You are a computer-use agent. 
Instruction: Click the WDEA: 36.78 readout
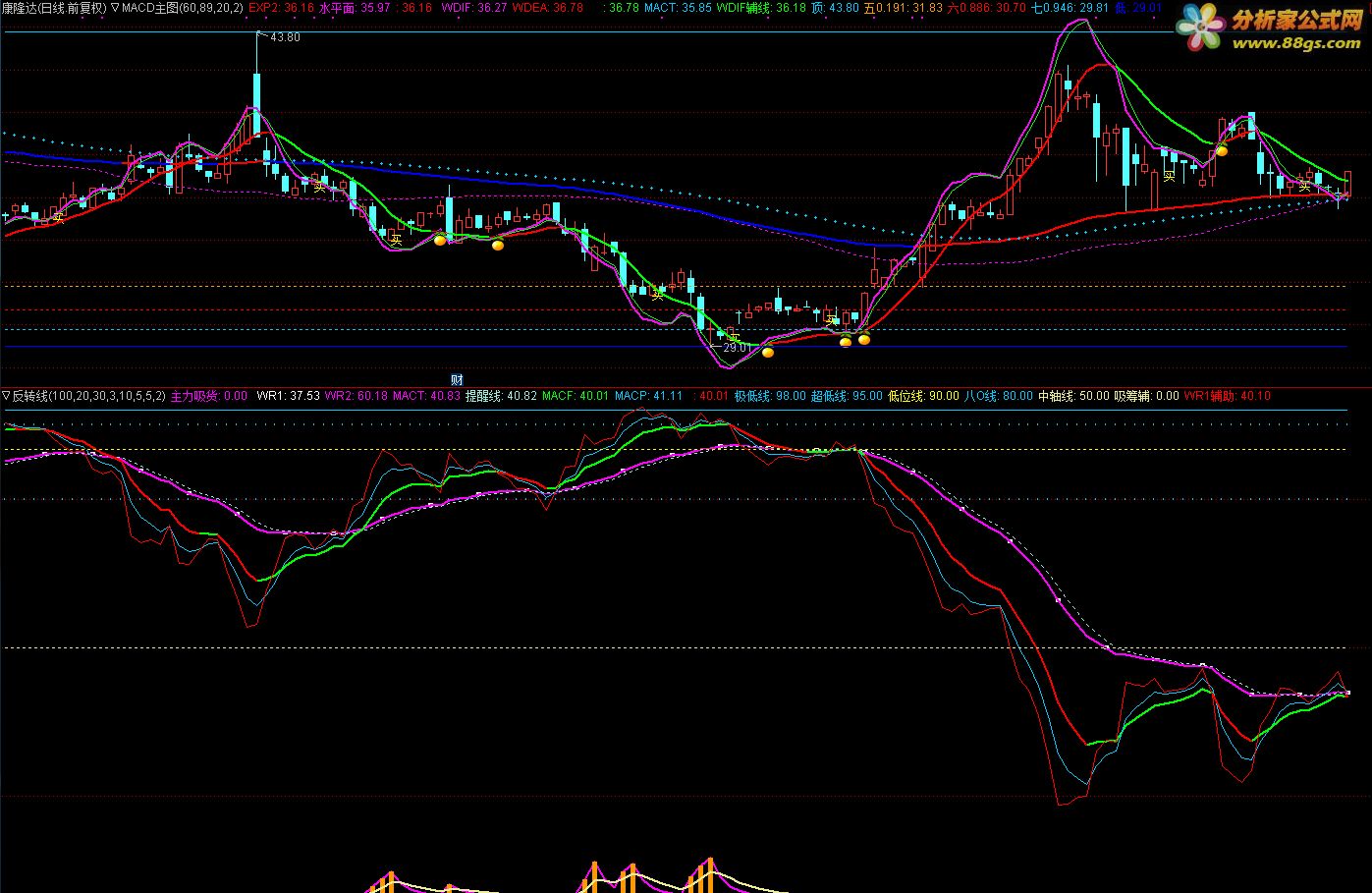coord(547,7)
